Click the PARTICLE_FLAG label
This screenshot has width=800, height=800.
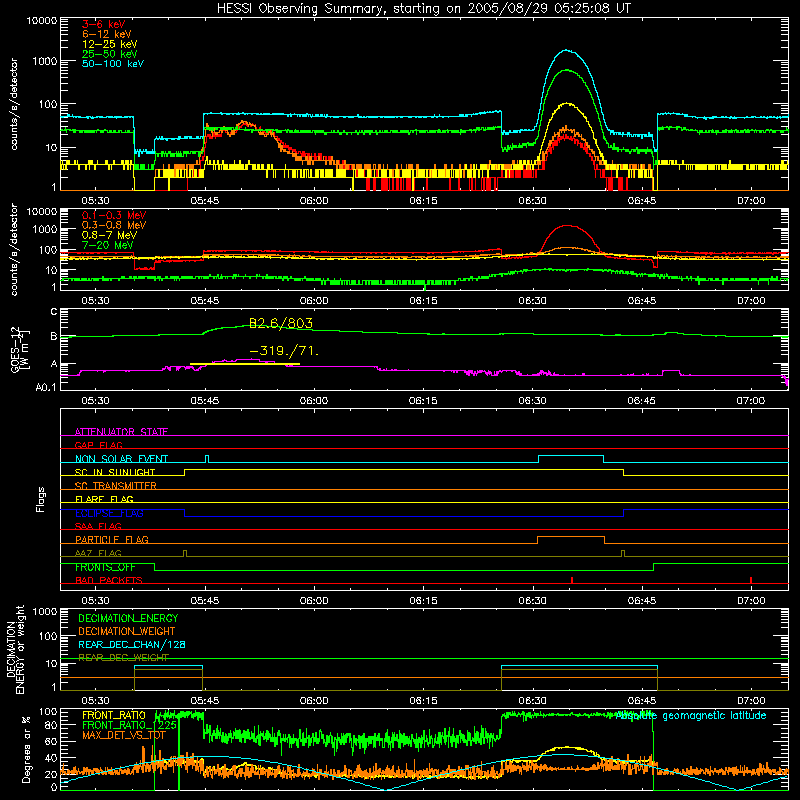click(112, 539)
